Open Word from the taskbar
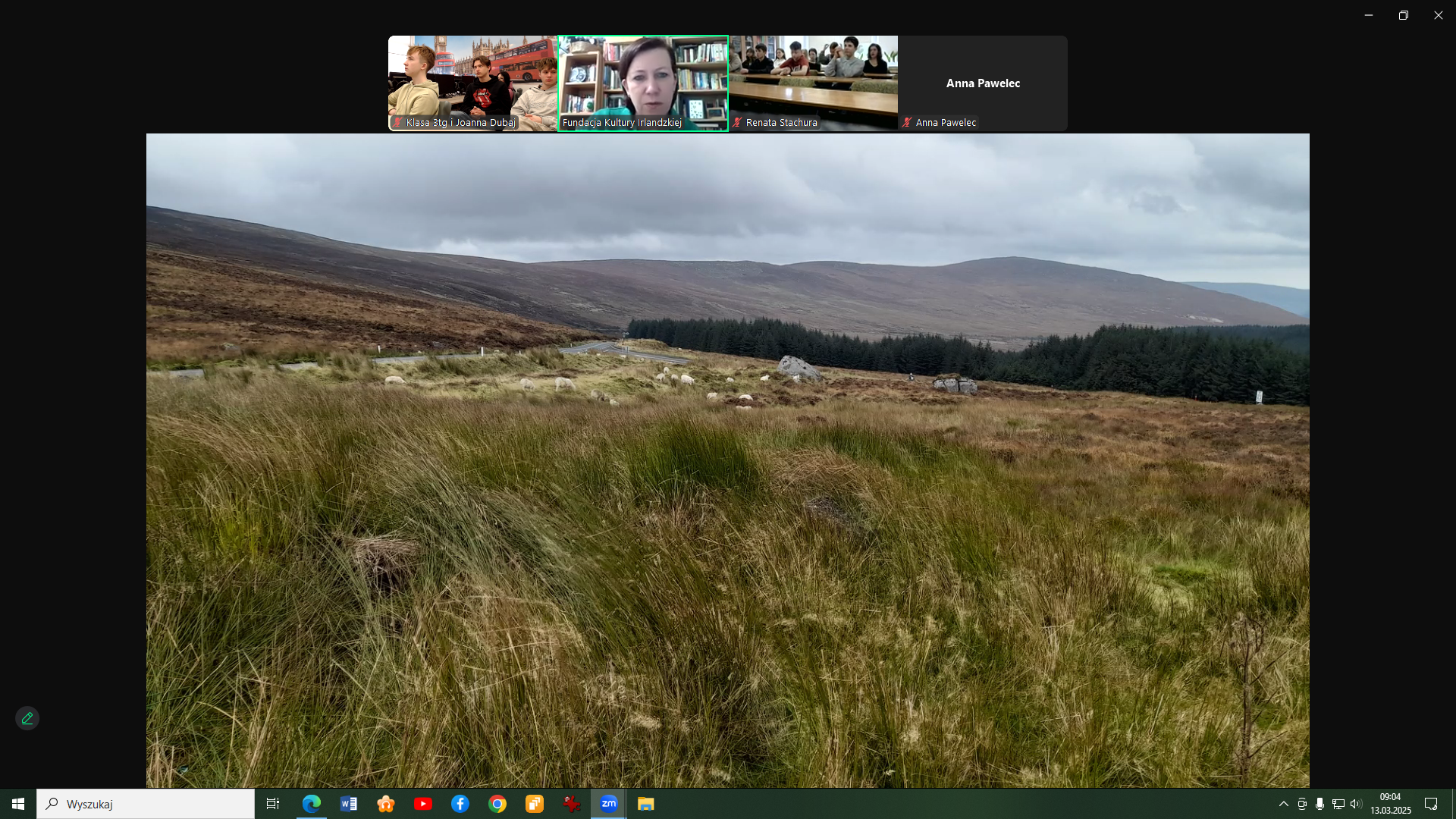The height and width of the screenshot is (819, 1456). (x=349, y=804)
